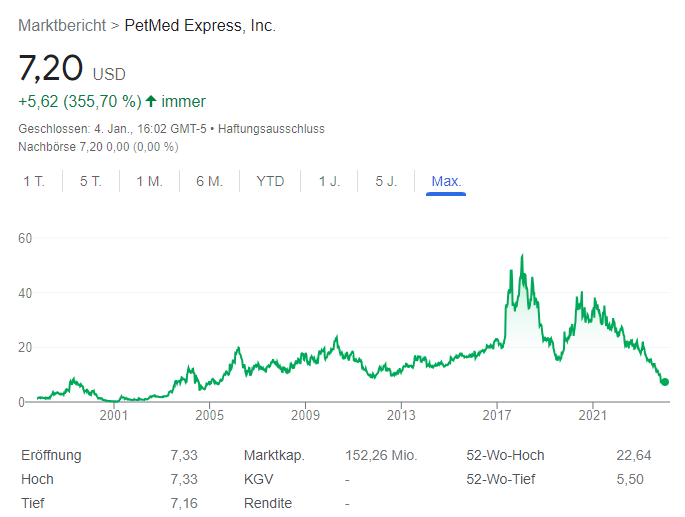Select the Max. range tab
The width and height of the screenshot is (685, 517).
click(x=446, y=181)
